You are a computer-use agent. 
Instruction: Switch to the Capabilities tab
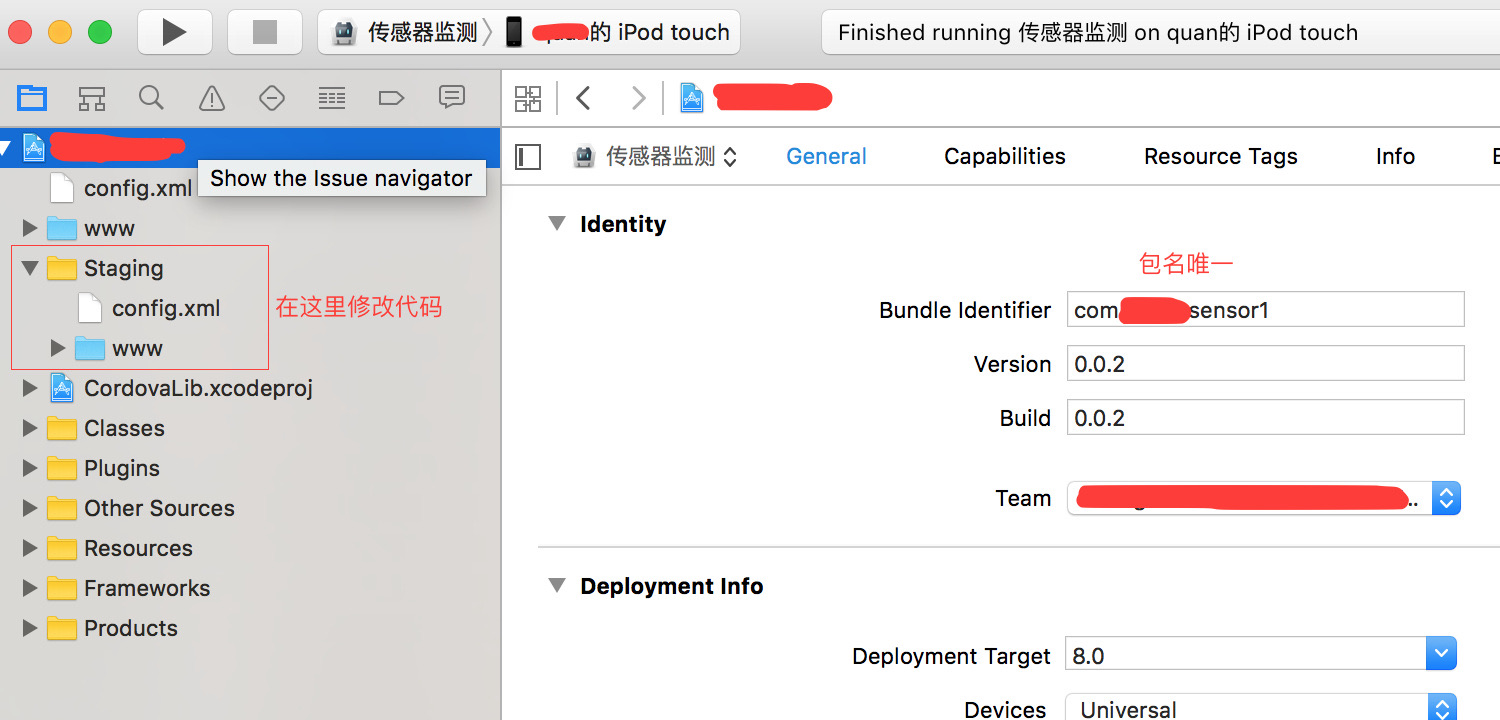[x=1004, y=156]
